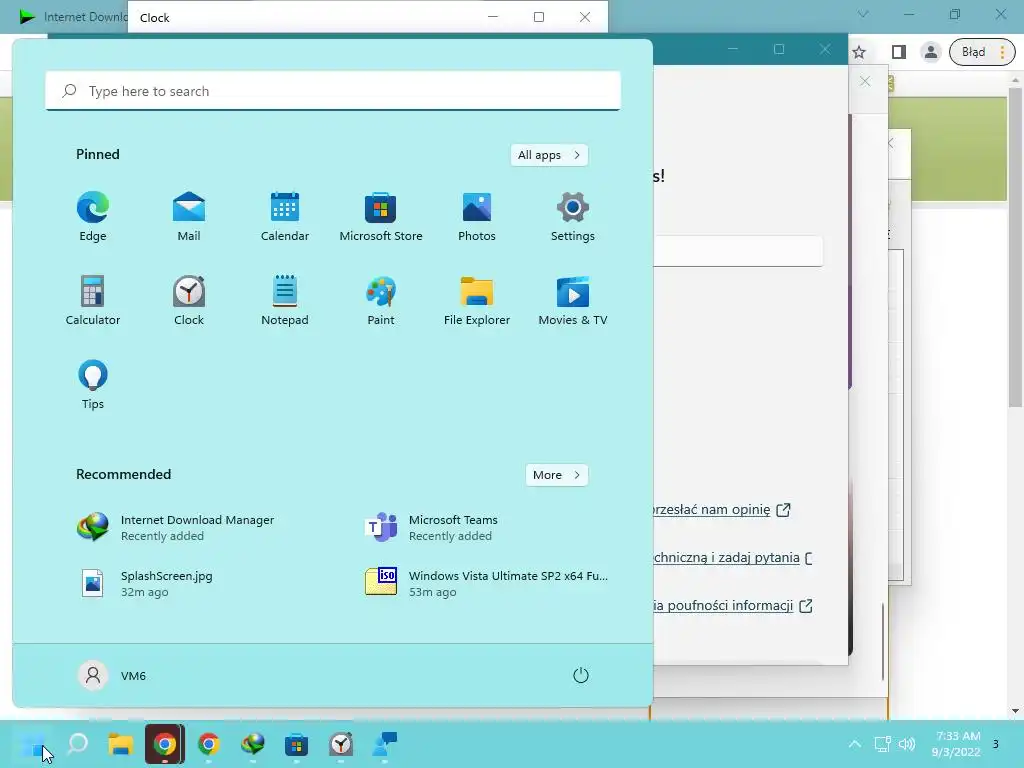Image resolution: width=1024 pixels, height=768 pixels.
Task: Switch to Clock from the taskbar
Action: tap(341, 744)
